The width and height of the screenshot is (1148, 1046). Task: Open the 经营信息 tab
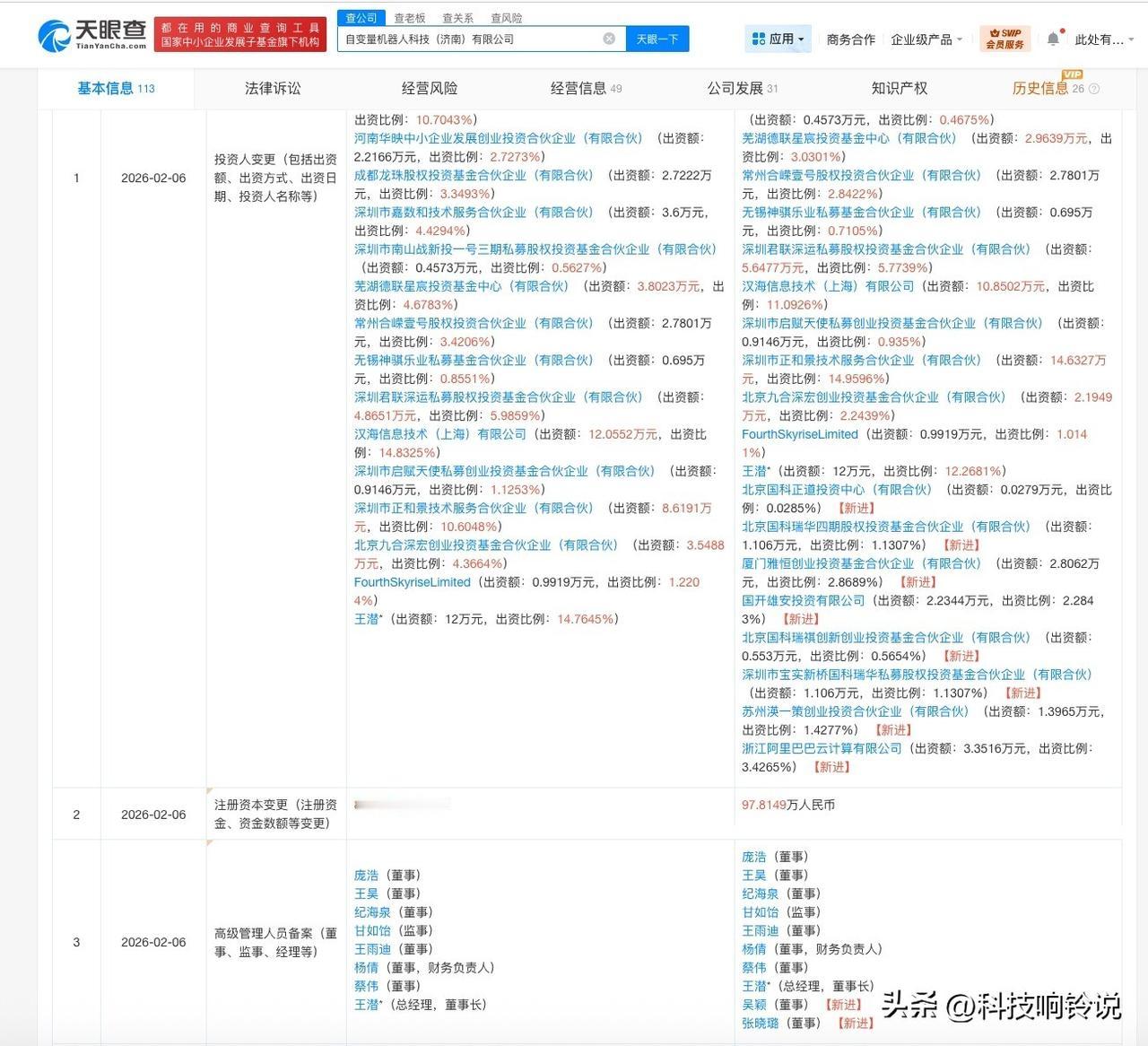click(578, 88)
